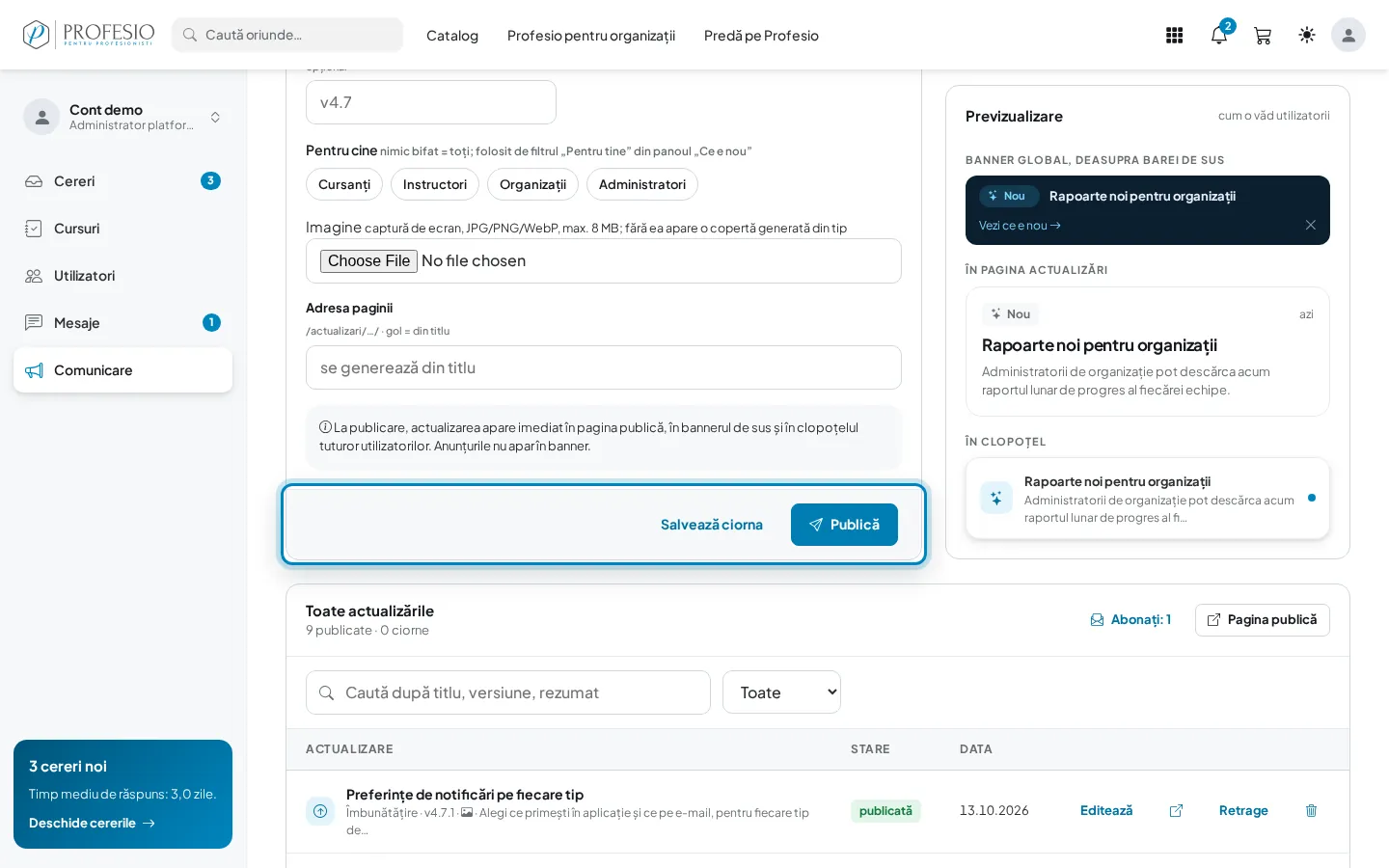Image resolution: width=1389 pixels, height=868 pixels.
Task: Delete the Preferințe de notificări update
Action: click(1311, 811)
